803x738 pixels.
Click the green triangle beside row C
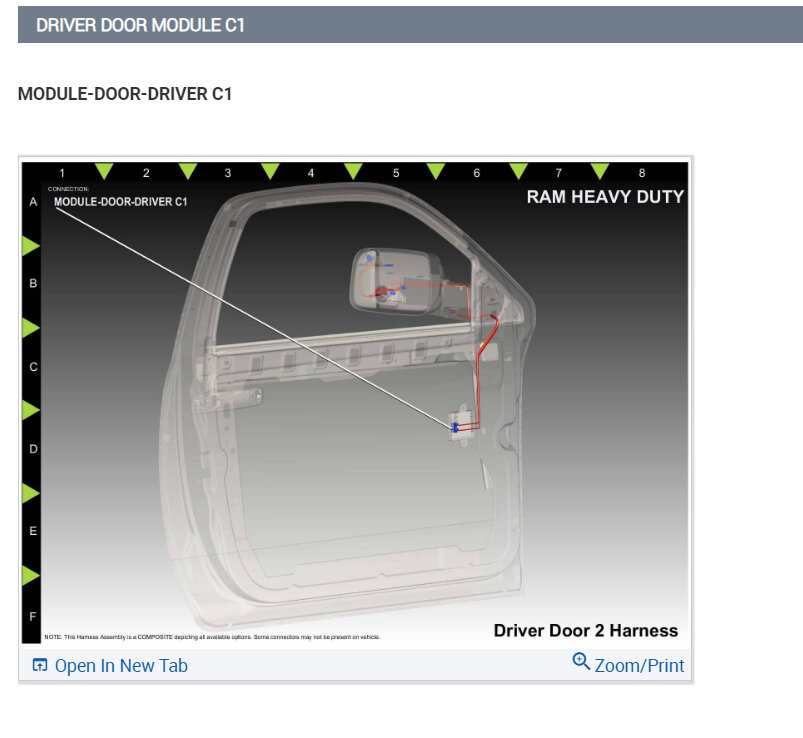click(x=30, y=408)
